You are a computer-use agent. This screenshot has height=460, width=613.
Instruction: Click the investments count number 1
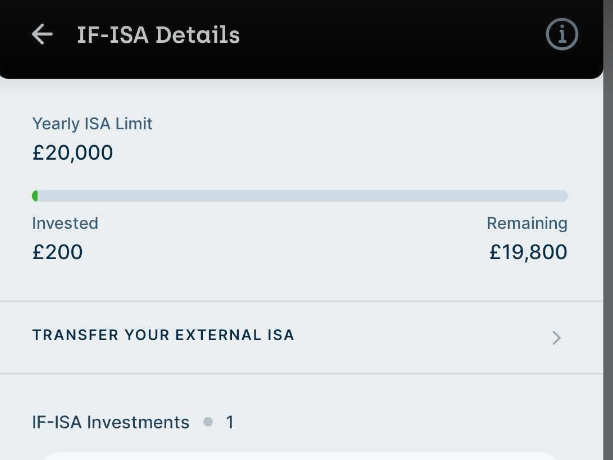229,422
